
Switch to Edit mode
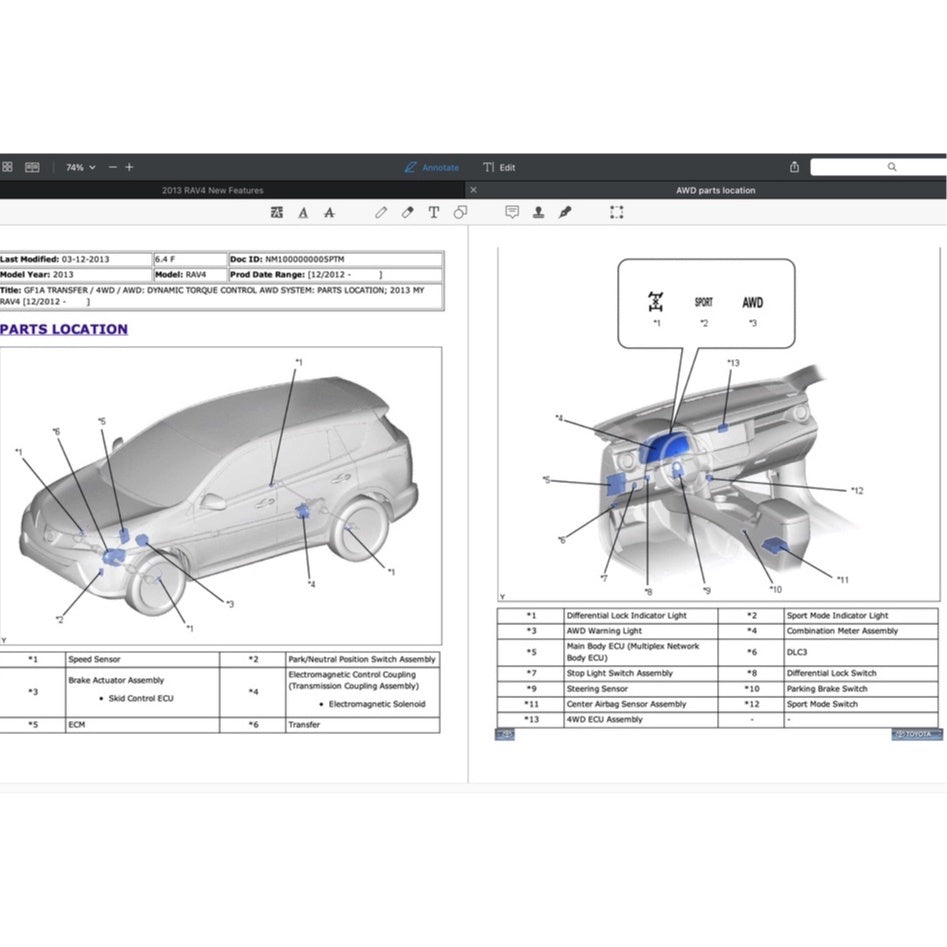pos(499,167)
